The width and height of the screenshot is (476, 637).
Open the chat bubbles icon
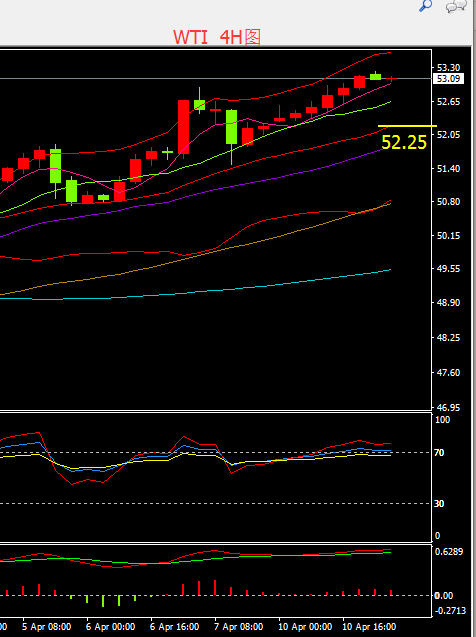[x=456, y=6]
